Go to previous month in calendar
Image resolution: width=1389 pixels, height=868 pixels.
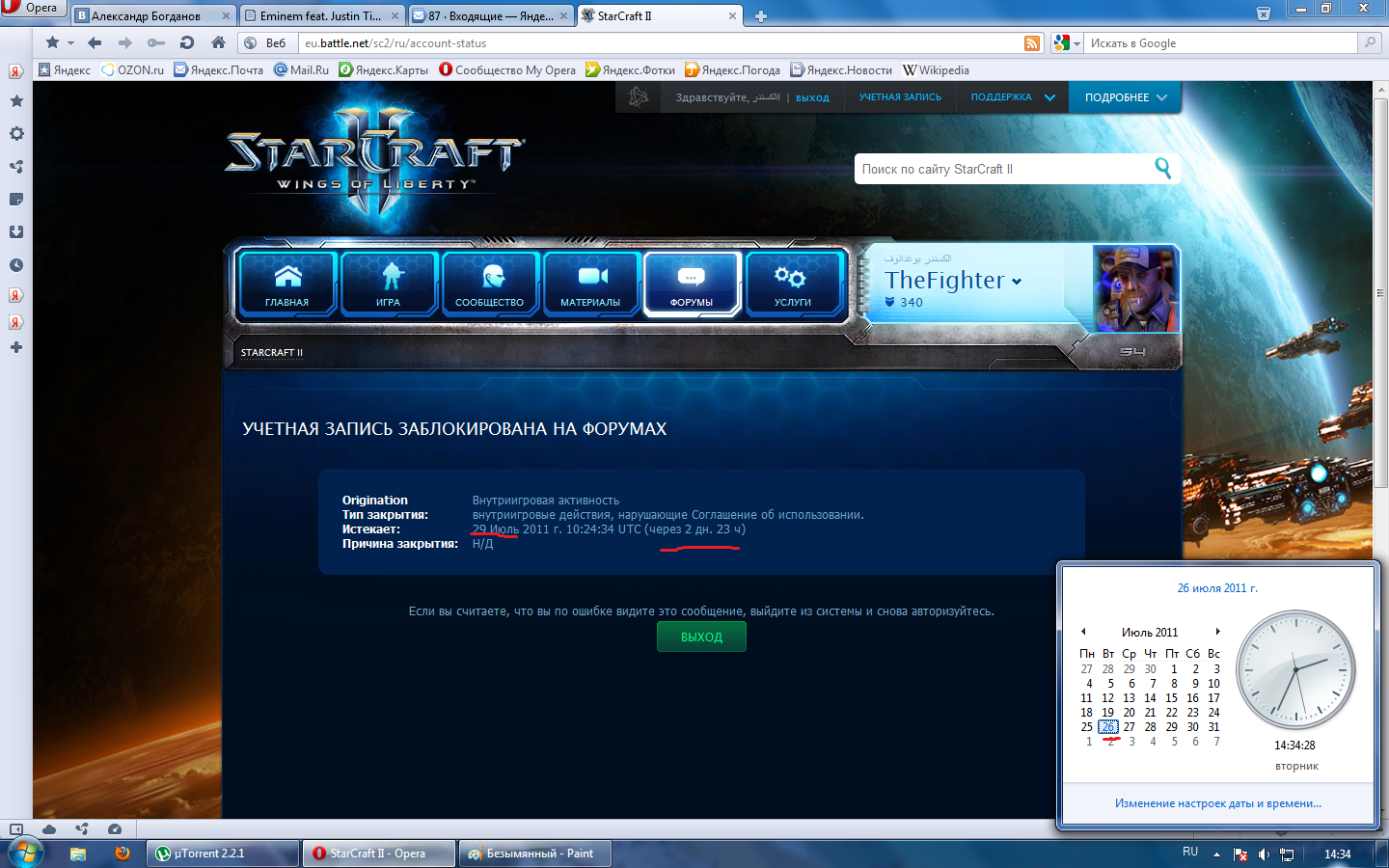click(1083, 632)
